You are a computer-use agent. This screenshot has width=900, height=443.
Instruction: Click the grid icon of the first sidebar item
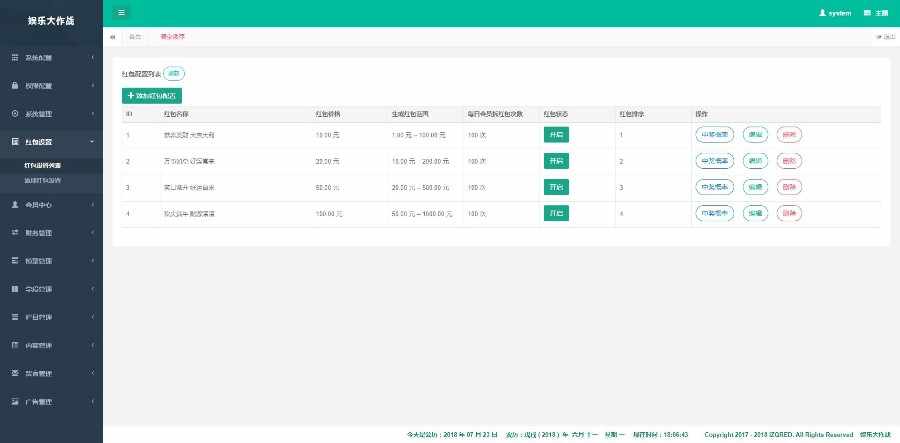click(x=15, y=58)
